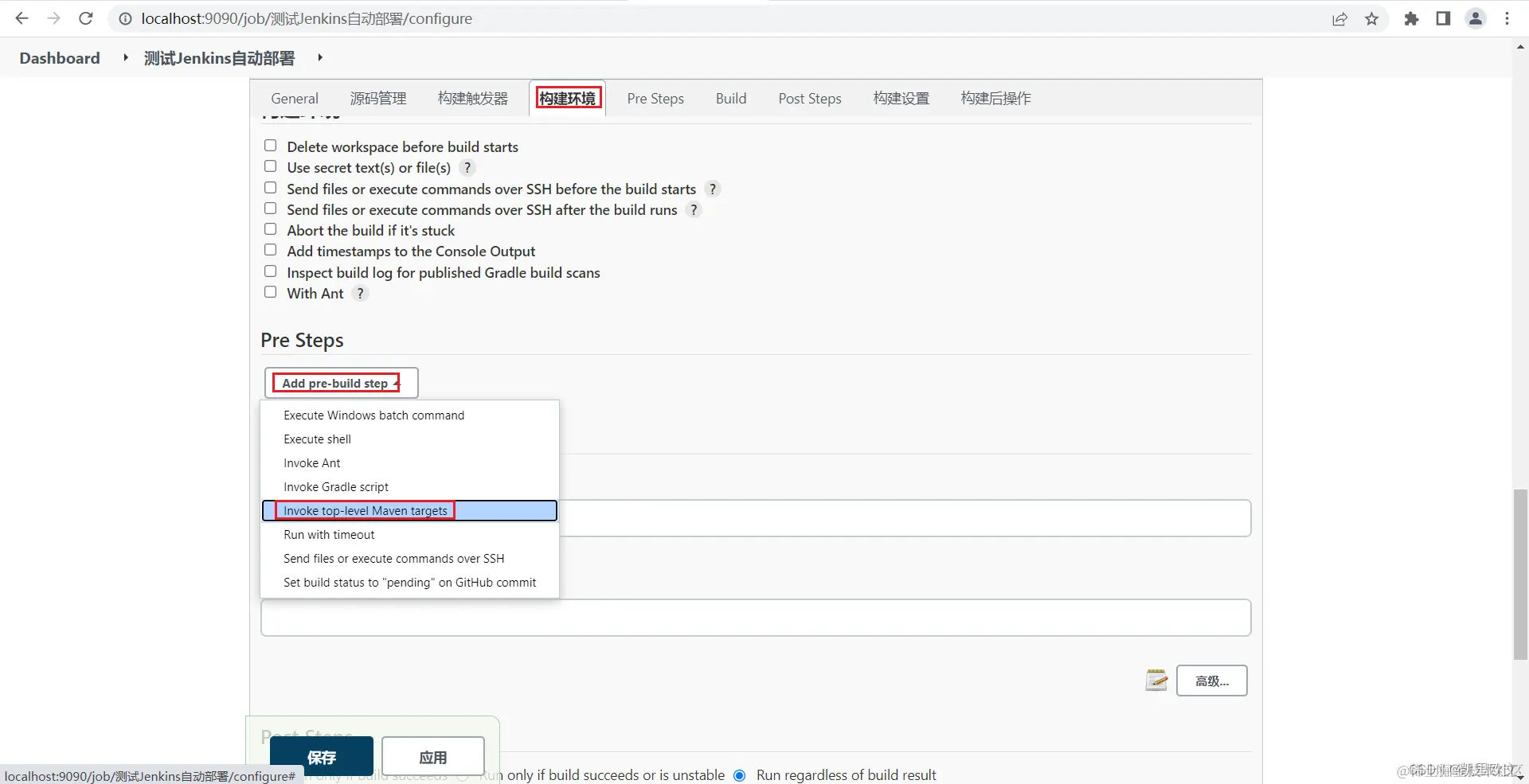Focus the upper text field beside dropdown menu
1529x784 pixels.
click(905, 518)
